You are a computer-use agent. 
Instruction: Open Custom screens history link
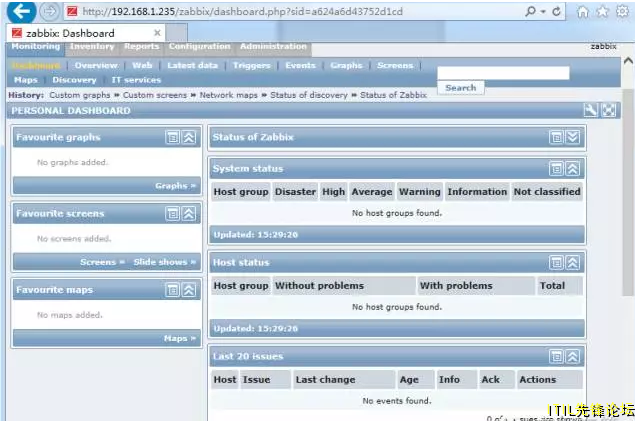point(155,95)
